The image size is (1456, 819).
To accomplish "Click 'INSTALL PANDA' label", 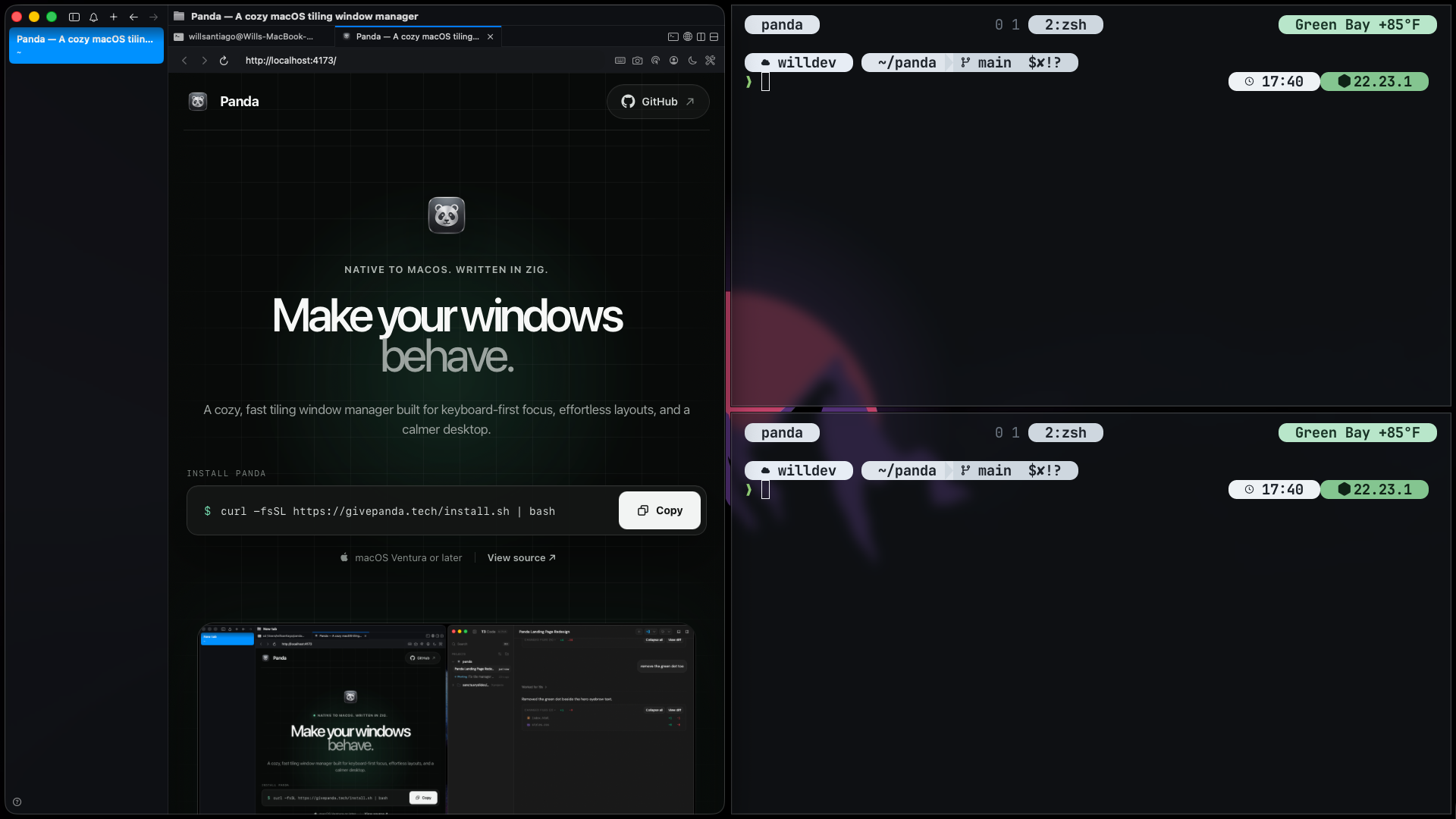I will pos(227,473).
